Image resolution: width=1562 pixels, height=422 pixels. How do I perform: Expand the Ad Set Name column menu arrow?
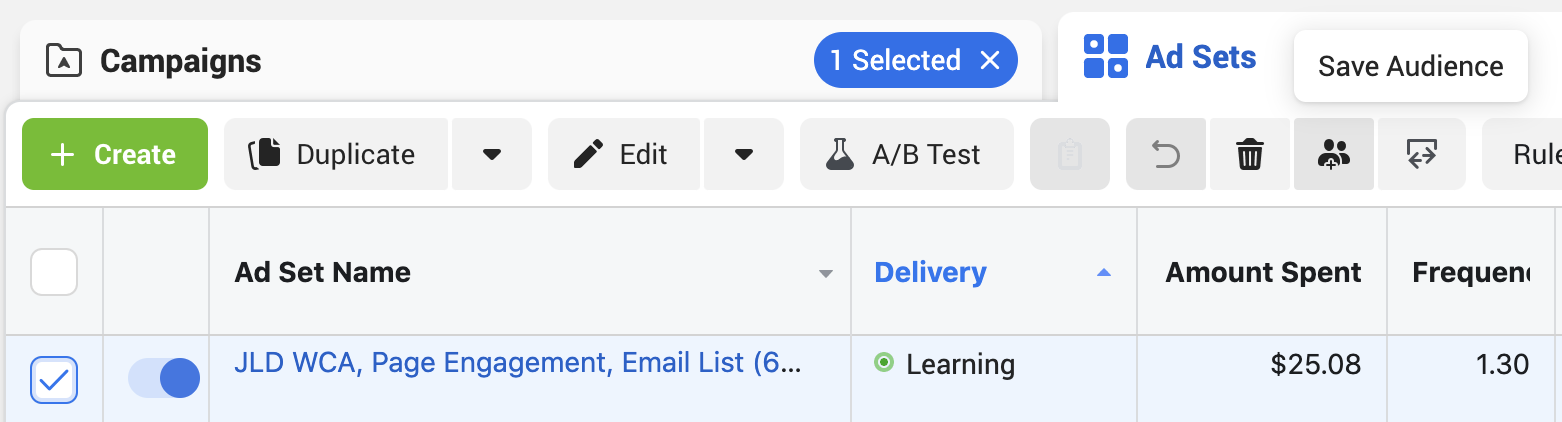pos(825,274)
